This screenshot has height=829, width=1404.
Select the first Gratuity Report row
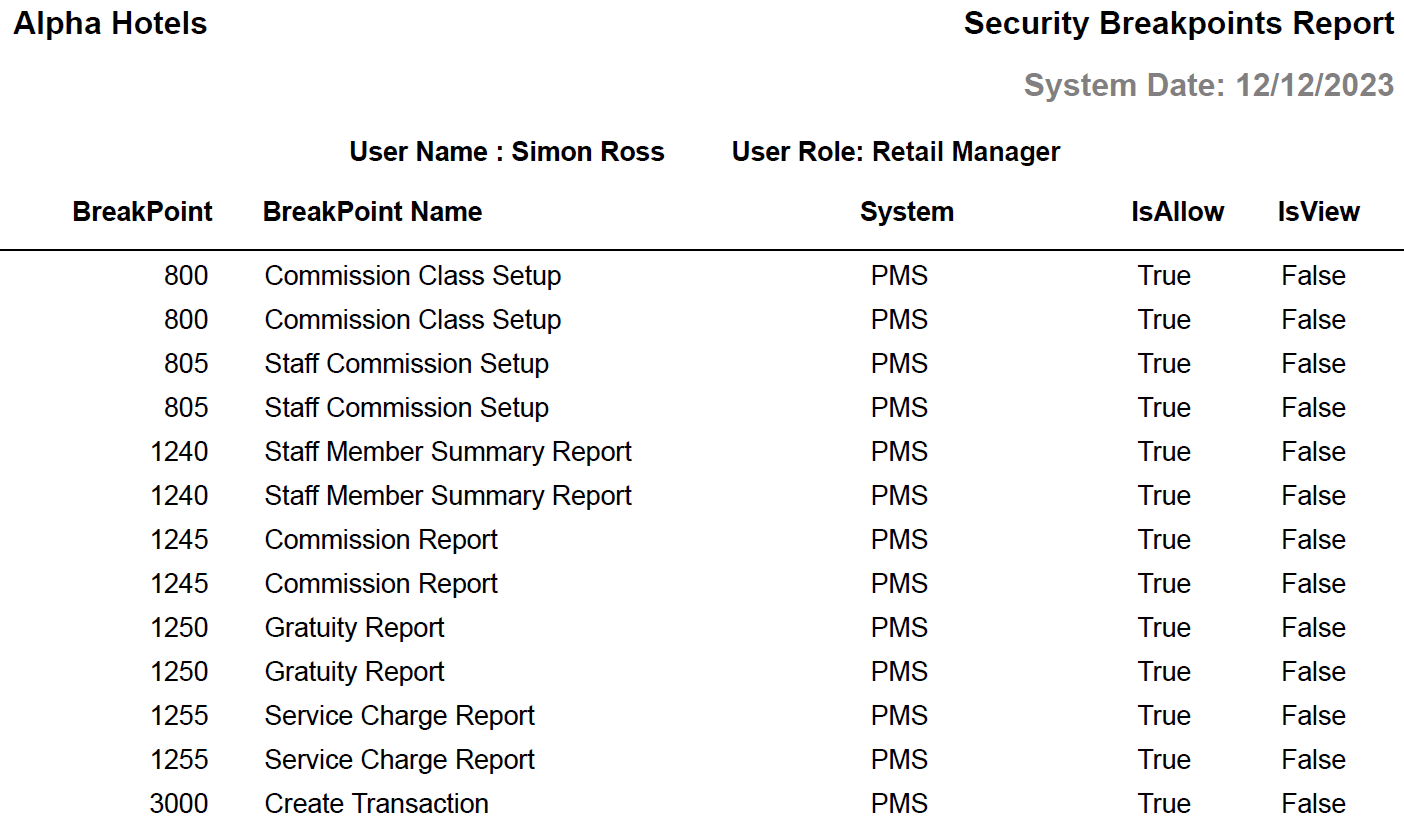coord(354,628)
